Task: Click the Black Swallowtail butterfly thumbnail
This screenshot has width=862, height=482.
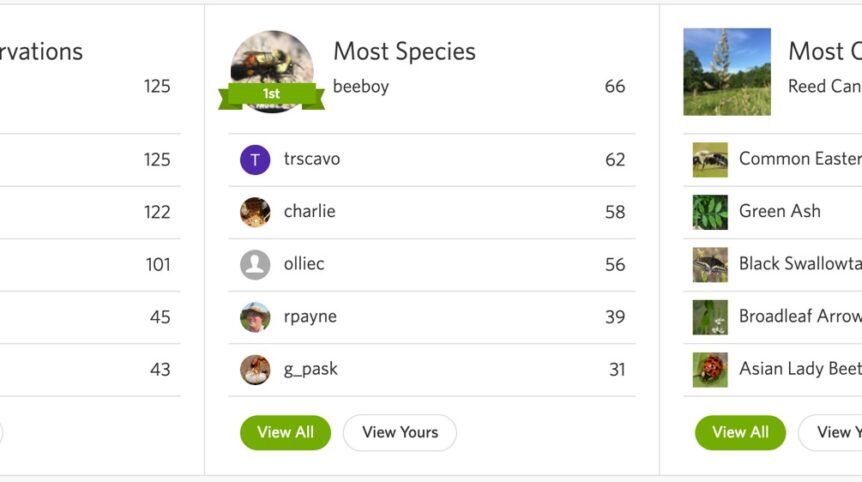Action: [710, 265]
